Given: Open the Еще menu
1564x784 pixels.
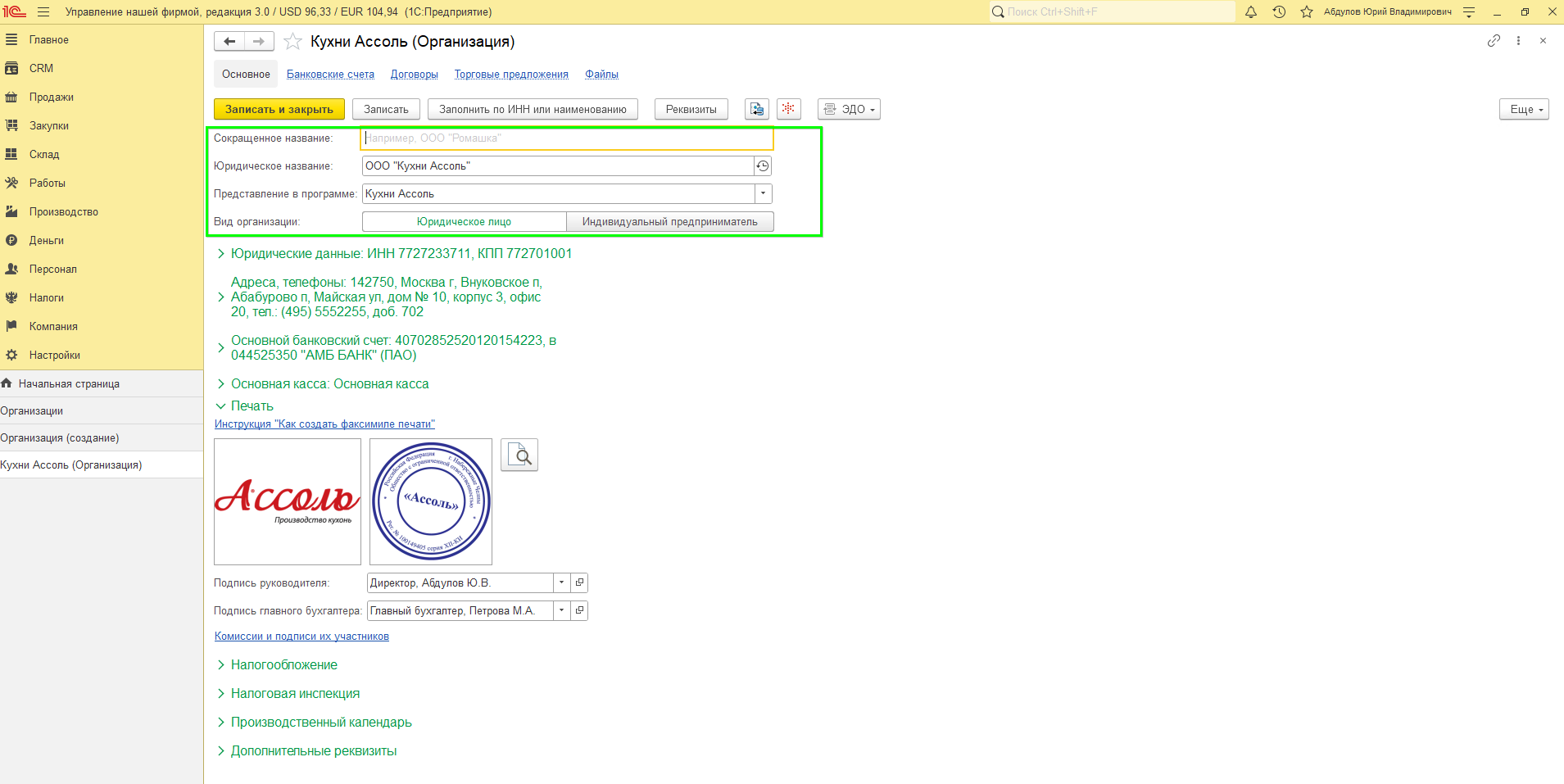Looking at the screenshot, I should 1524,109.
